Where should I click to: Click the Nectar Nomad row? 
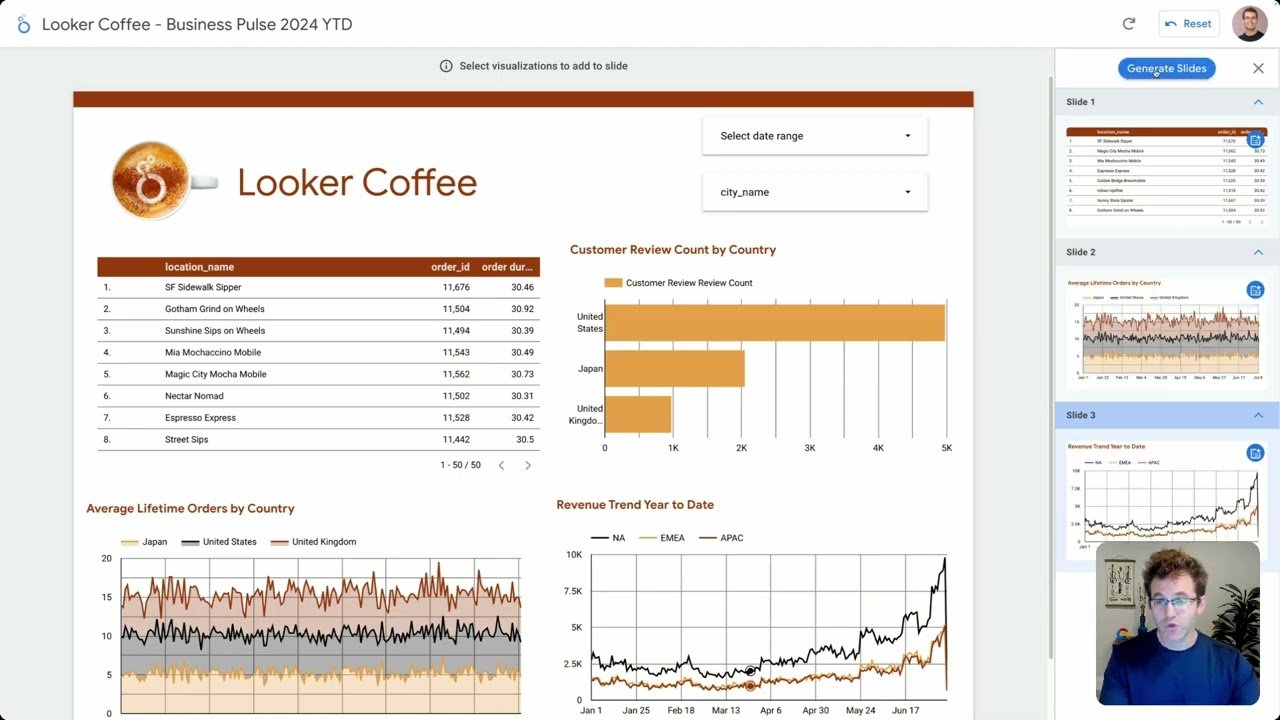[x=318, y=396]
